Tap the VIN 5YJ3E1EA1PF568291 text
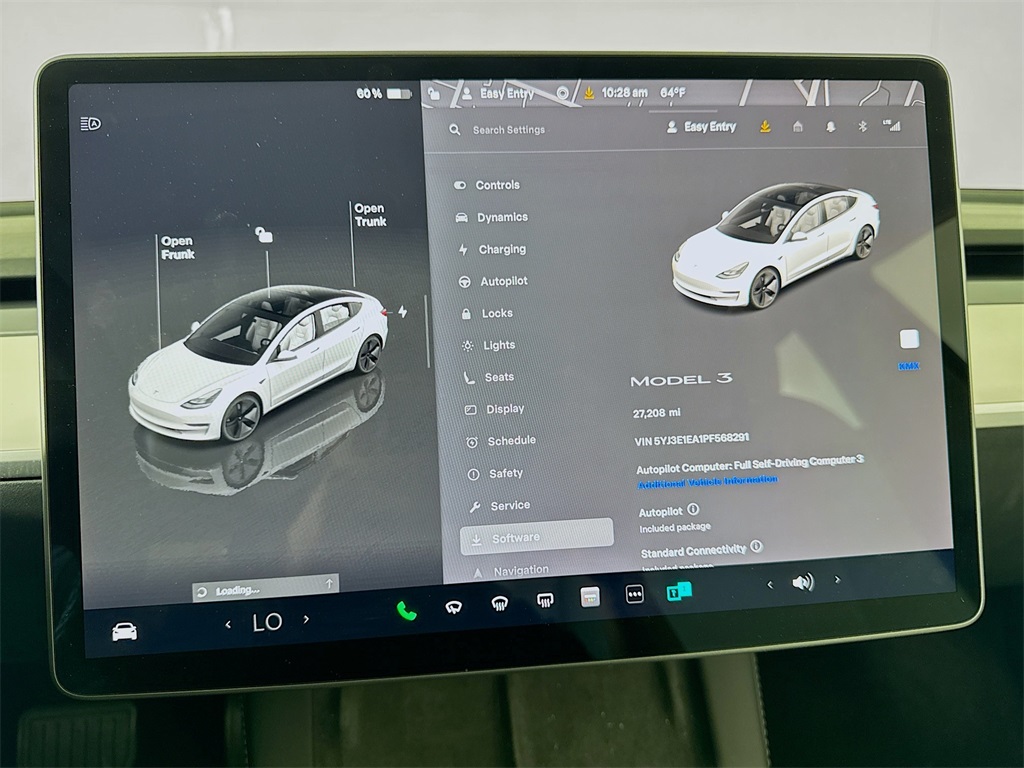Screen dimensions: 1024x768 pos(692,439)
